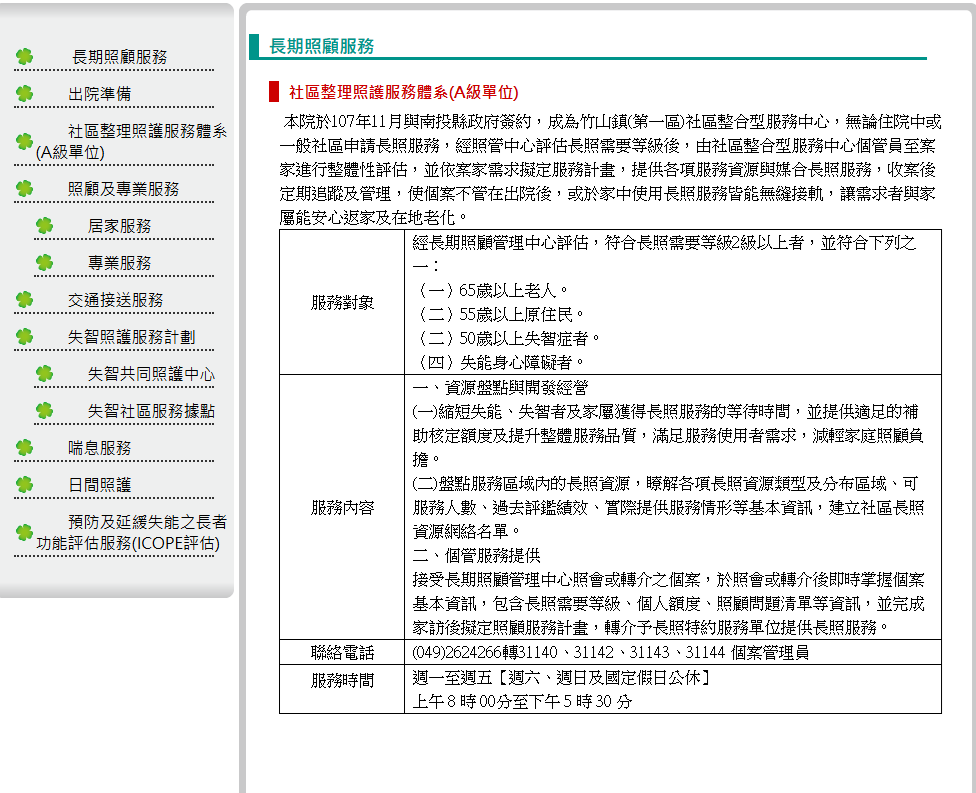Open 日間照護 link
976x793 pixels.
(100, 485)
